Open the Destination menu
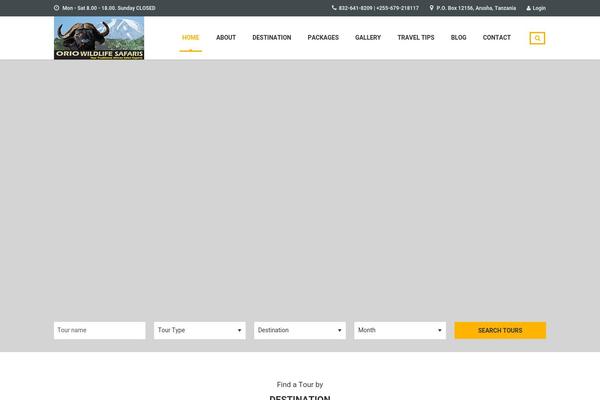600x400 pixels. pos(272,38)
